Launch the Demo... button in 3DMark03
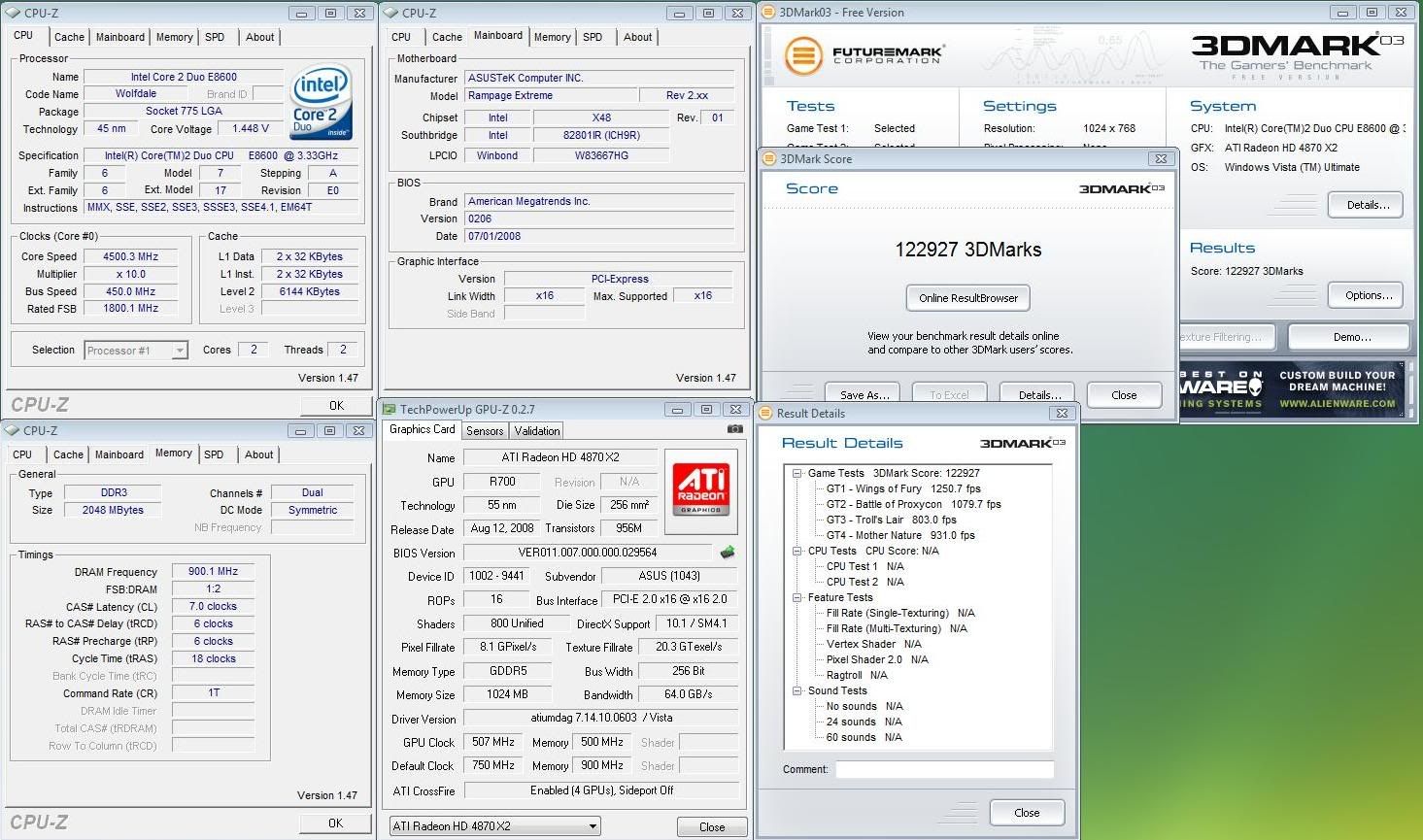Image resolution: width=1423 pixels, height=840 pixels. pyautogui.click(x=1350, y=337)
